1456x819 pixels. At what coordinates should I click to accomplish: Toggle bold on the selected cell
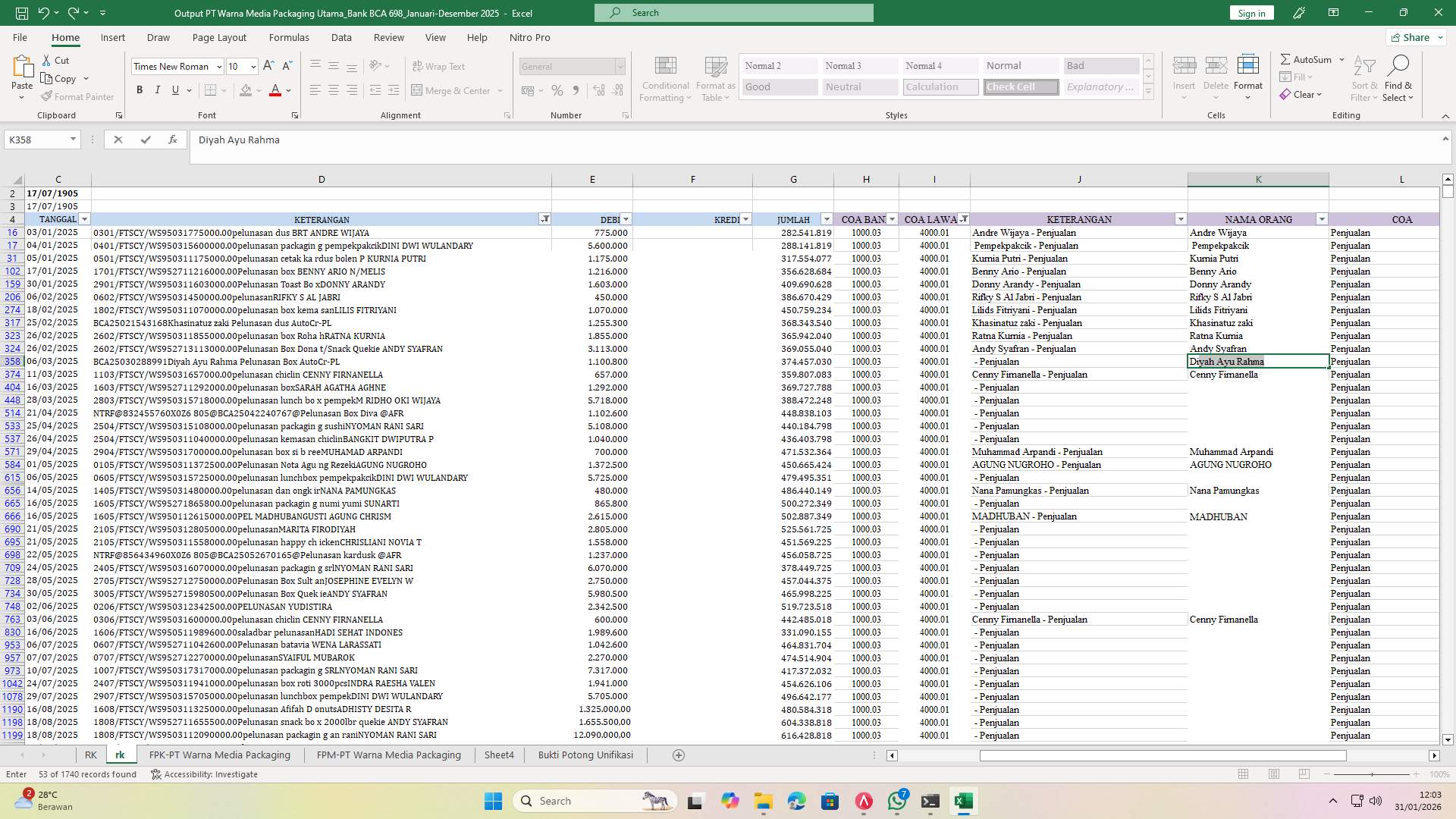point(140,89)
